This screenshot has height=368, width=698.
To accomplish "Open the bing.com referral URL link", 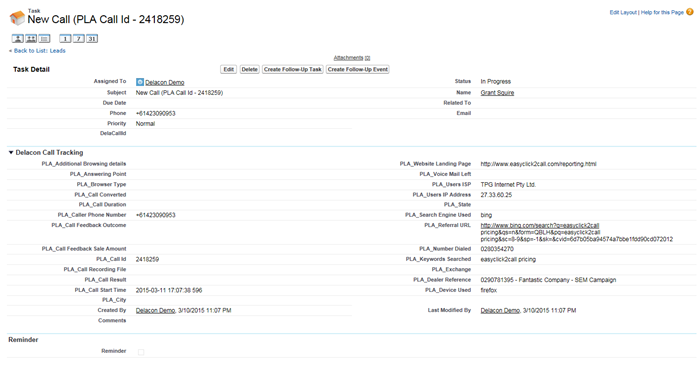I will [540, 226].
